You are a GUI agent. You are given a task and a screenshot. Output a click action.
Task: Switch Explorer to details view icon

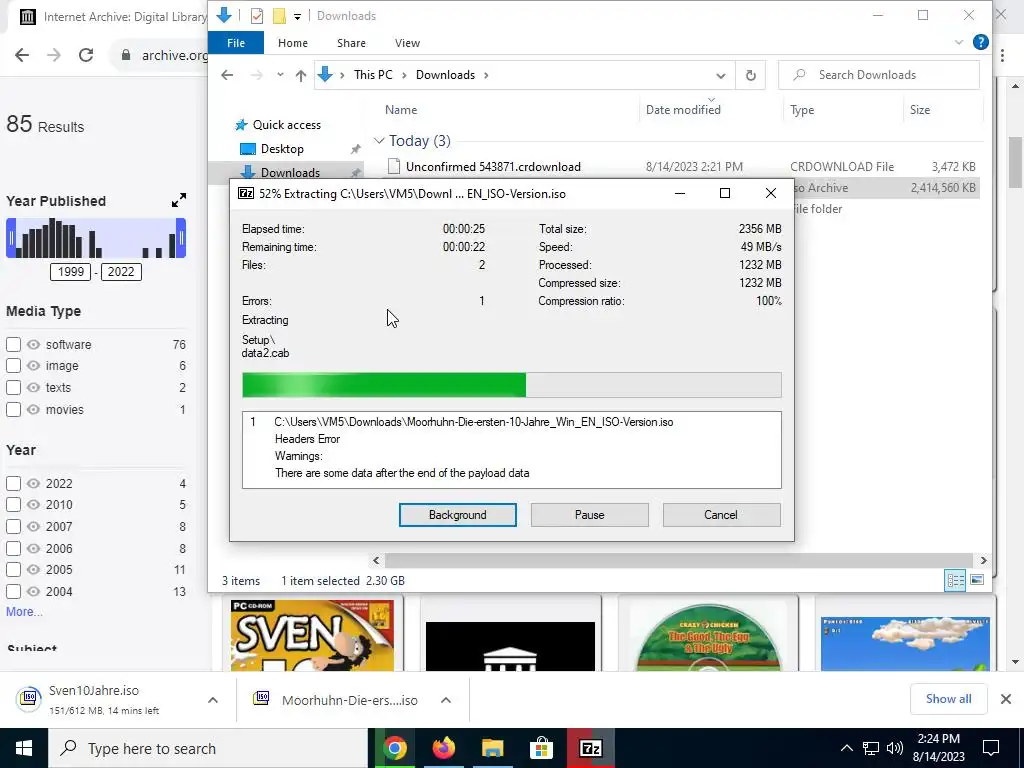955,580
